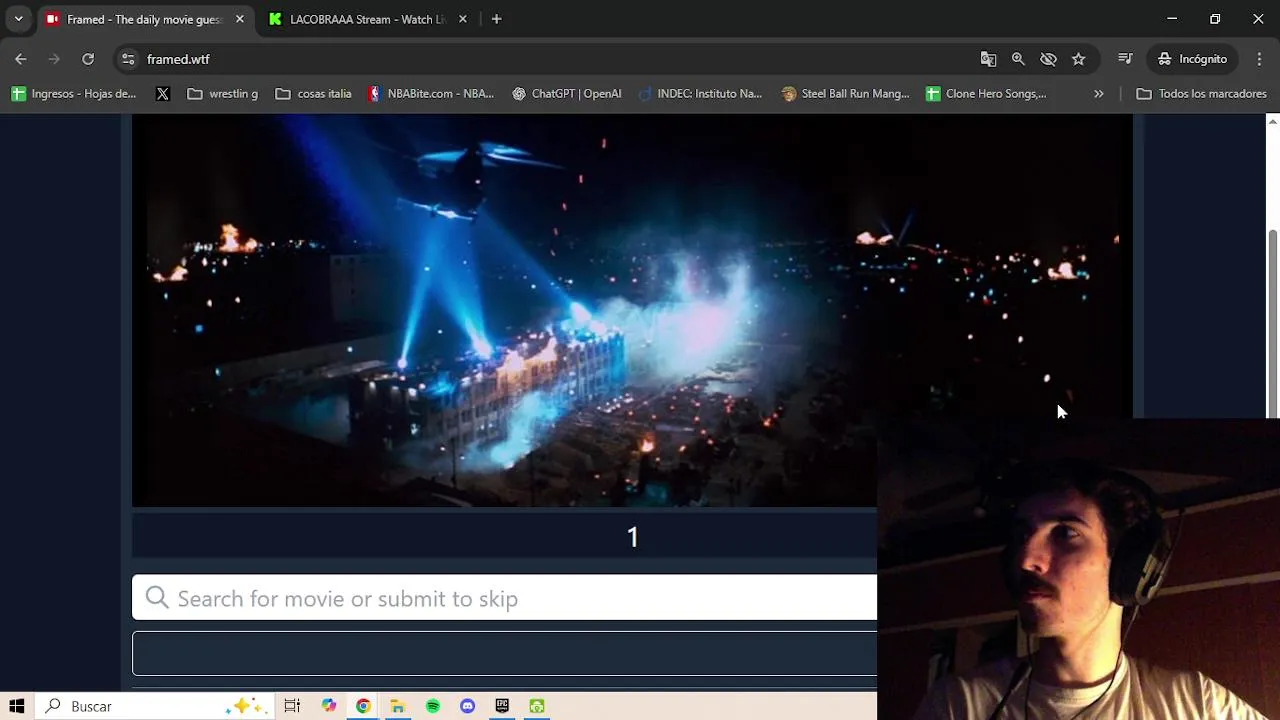Open the Clone Hero Songs bookmark
The width and height of the screenshot is (1280, 720).
coord(986,94)
